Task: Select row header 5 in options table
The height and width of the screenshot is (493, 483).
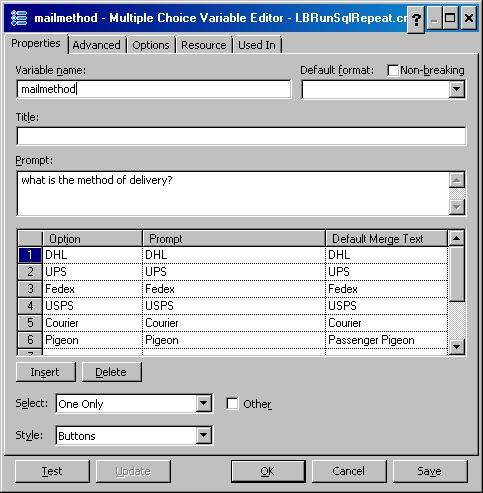Action: coord(30,323)
